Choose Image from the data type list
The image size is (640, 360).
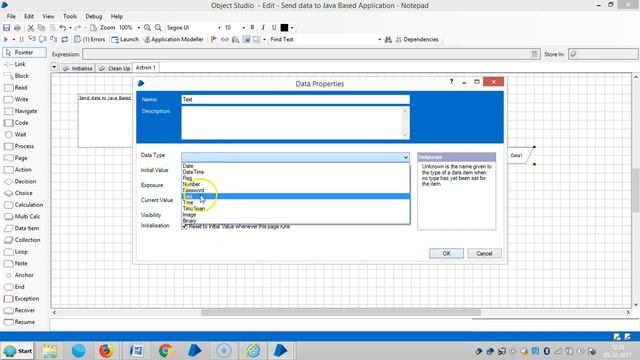[296, 214]
